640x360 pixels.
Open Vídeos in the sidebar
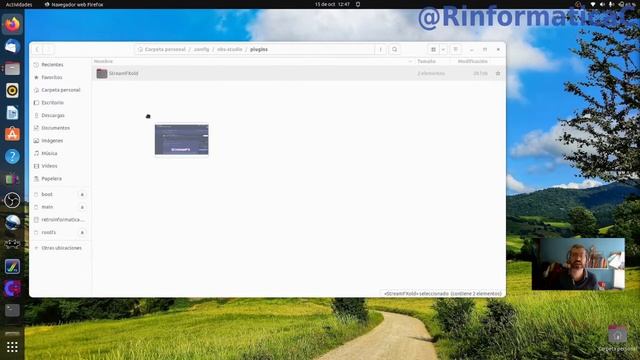[x=60, y=166]
